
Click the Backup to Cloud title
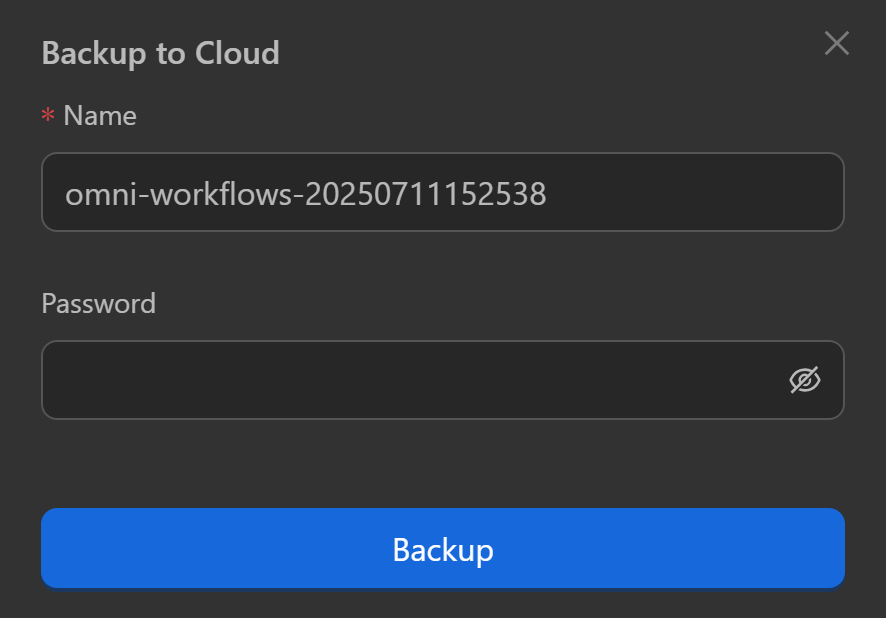pos(159,52)
